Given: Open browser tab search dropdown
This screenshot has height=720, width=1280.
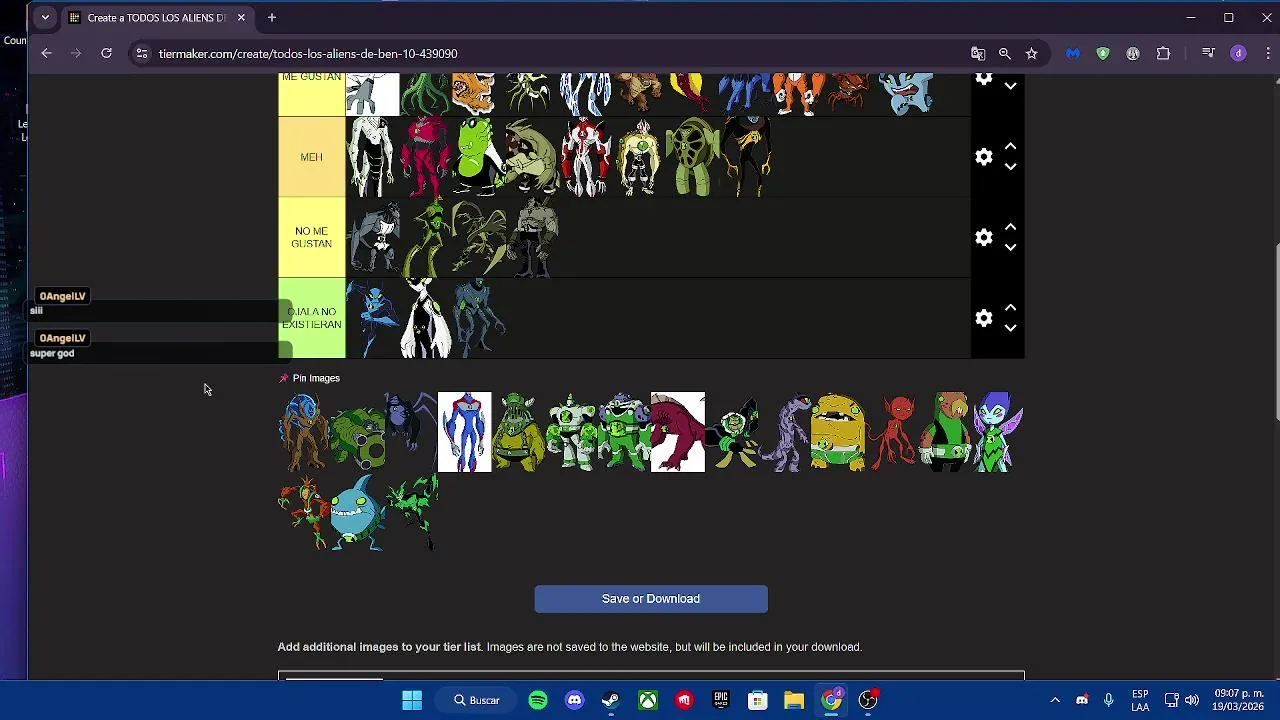Looking at the screenshot, I should click(x=45, y=17).
